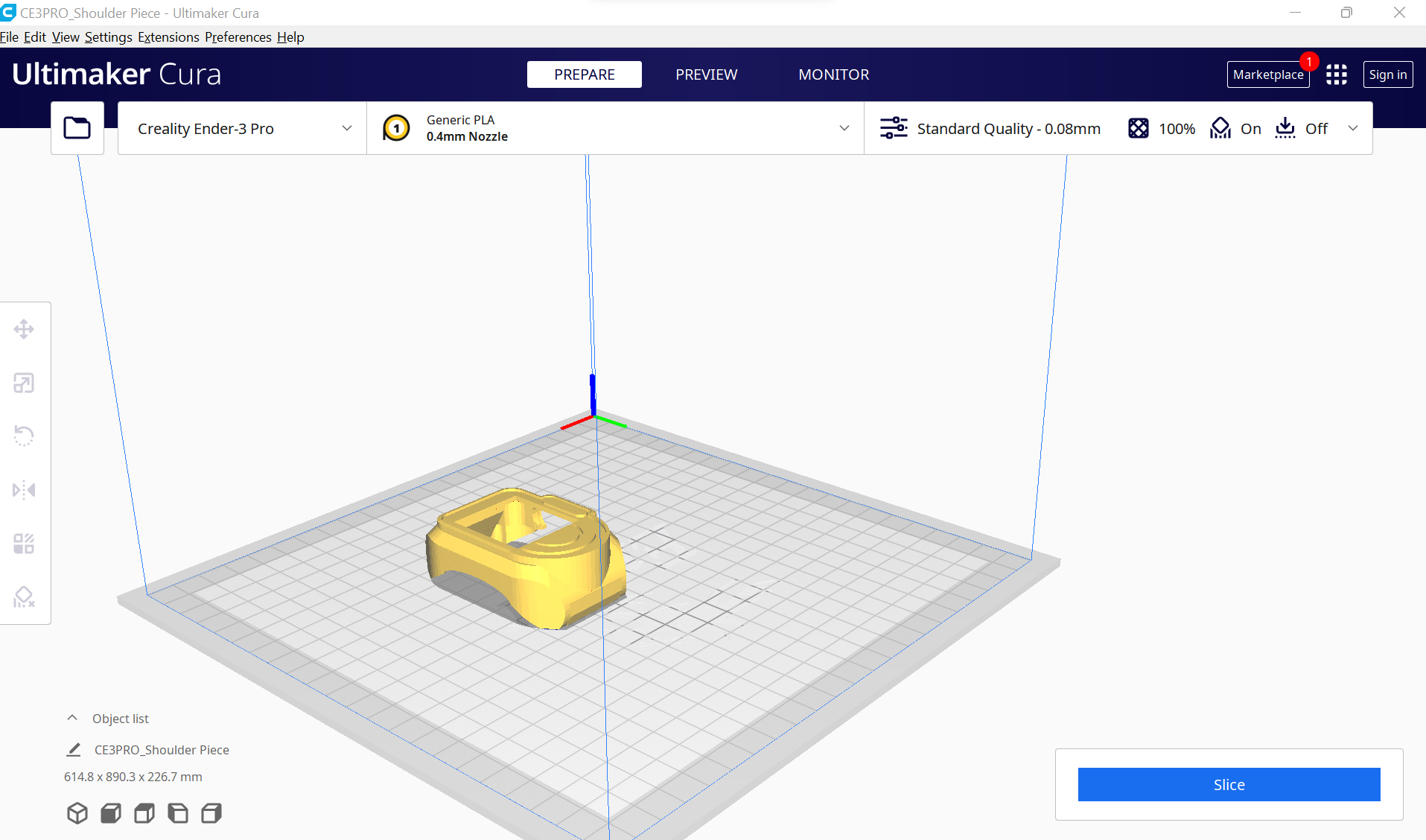Switch to right side view icon
Viewport: 1426px width, 840px height.
click(211, 812)
